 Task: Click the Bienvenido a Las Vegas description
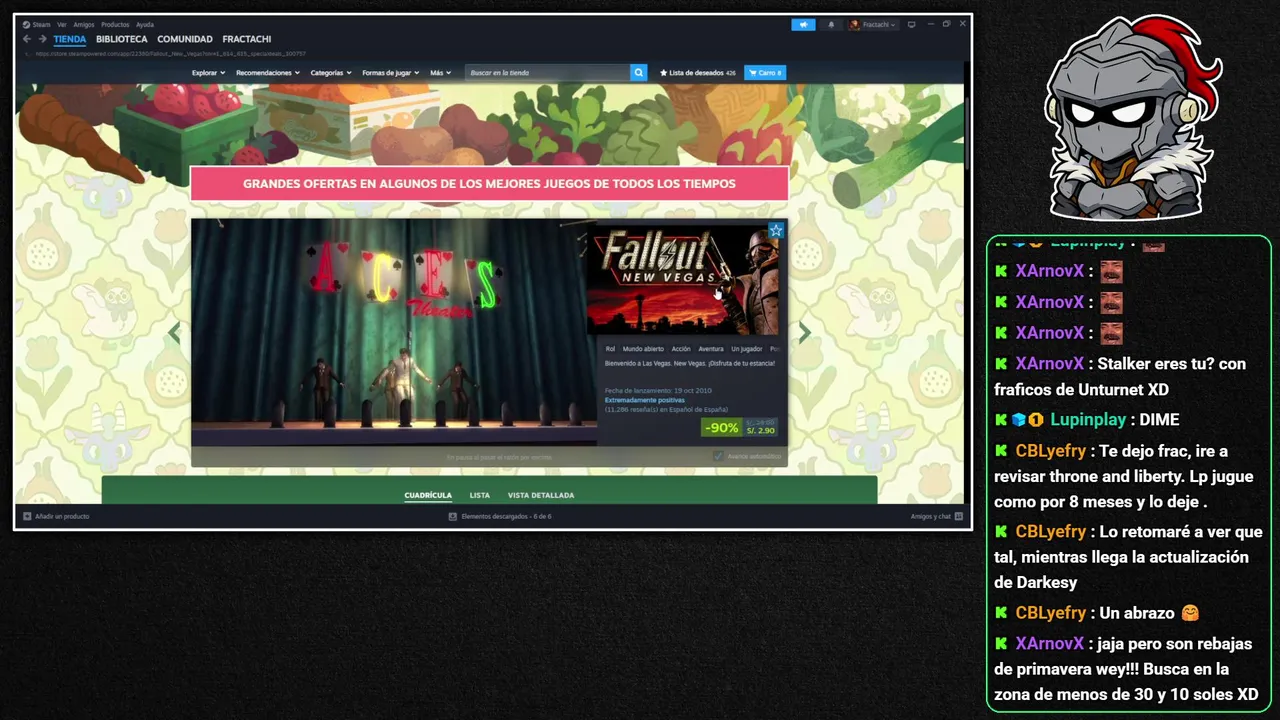(x=690, y=363)
